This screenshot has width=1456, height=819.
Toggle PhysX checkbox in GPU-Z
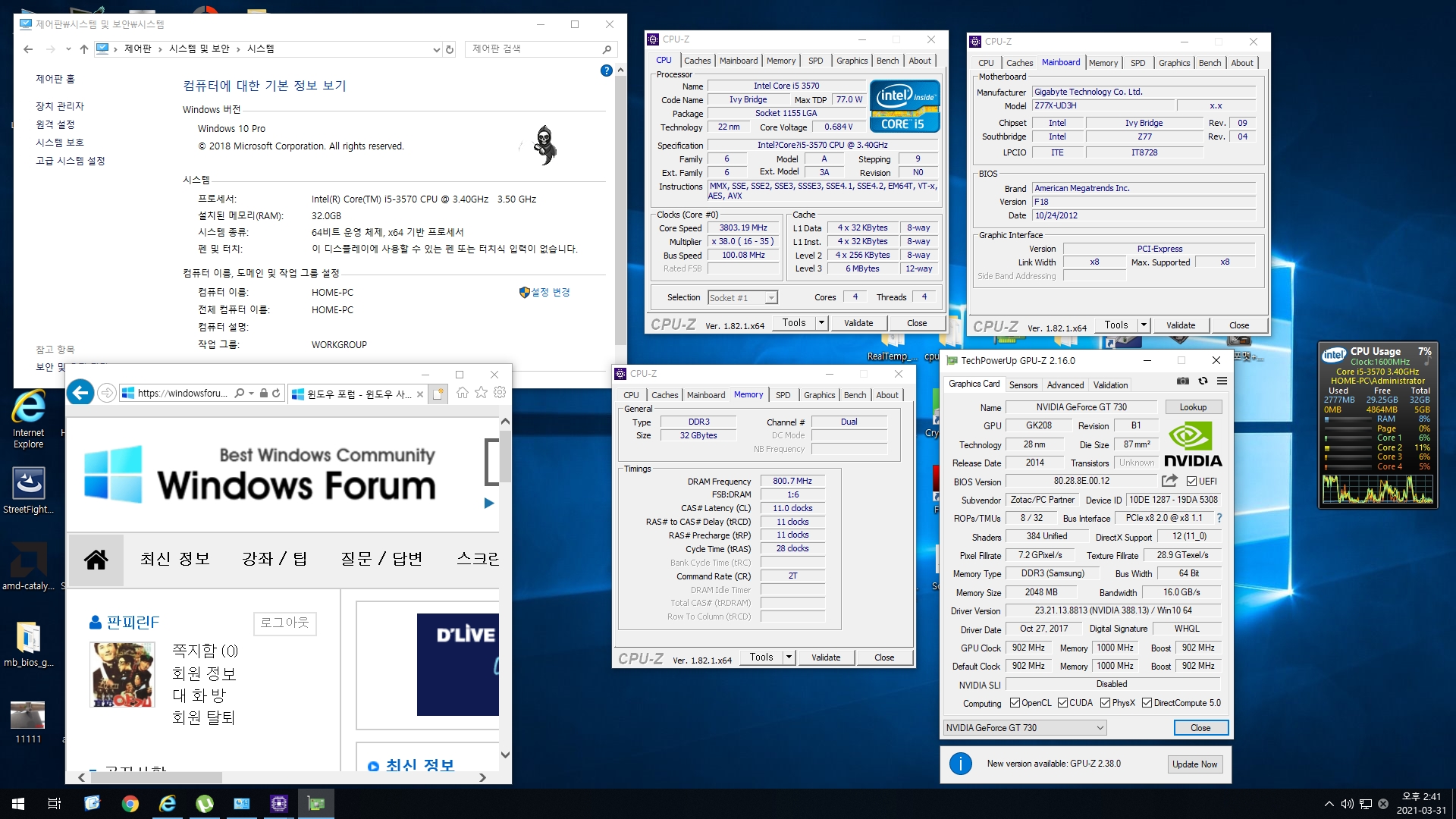1105,703
